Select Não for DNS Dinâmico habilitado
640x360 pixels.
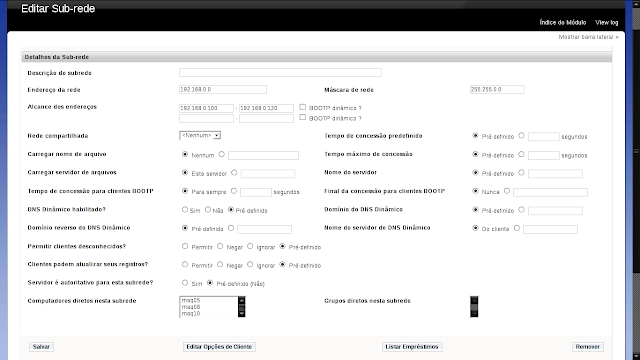coord(208,209)
